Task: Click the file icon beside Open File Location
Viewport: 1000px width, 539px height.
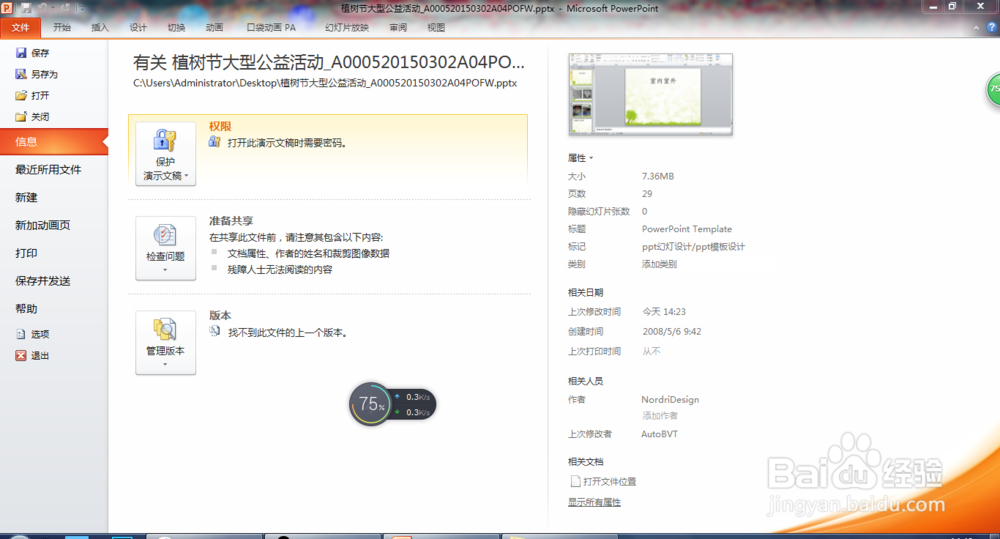Action: [575, 481]
